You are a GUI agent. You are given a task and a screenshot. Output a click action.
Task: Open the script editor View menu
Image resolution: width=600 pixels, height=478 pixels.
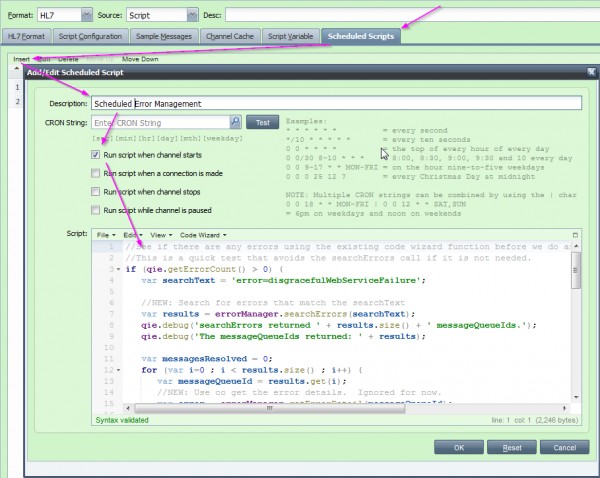click(x=161, y=235)
